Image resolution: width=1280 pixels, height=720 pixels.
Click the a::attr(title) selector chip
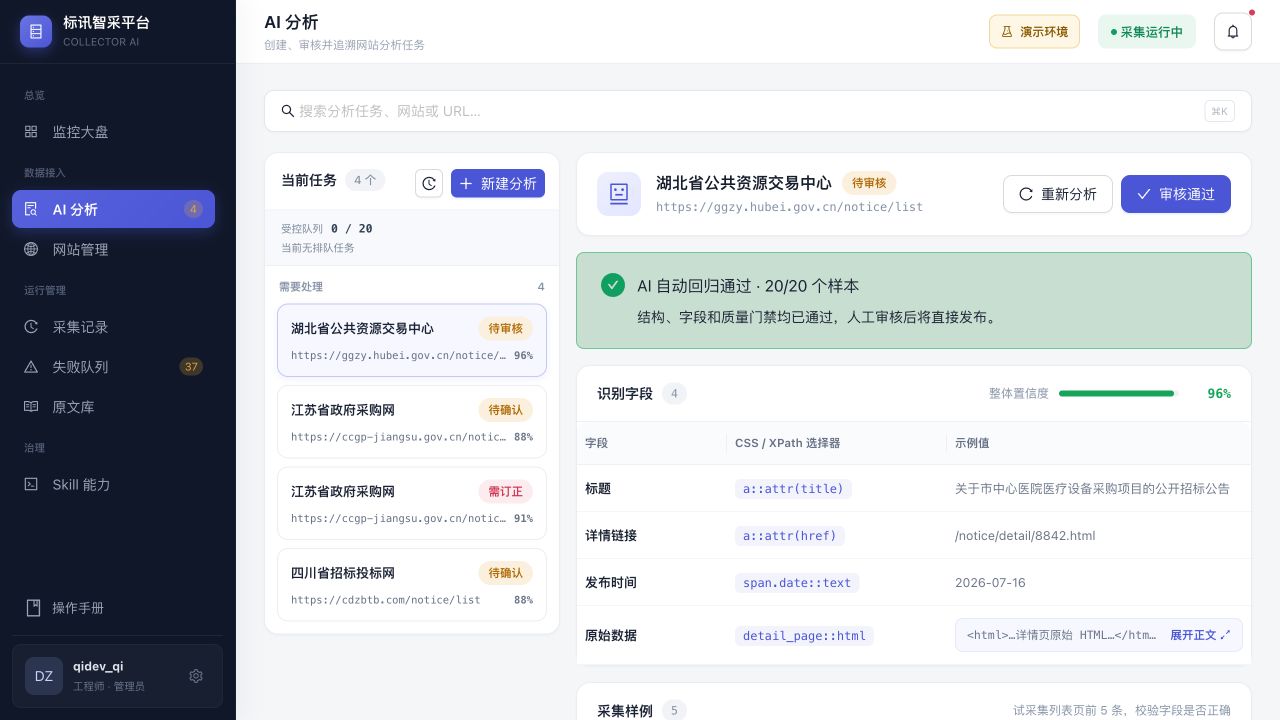click(793, 489)
